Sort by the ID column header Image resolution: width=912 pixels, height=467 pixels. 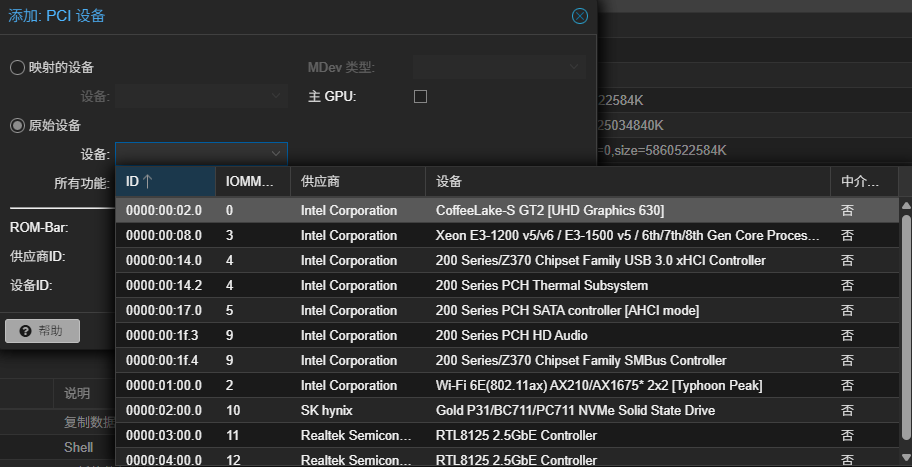[165, 182]
